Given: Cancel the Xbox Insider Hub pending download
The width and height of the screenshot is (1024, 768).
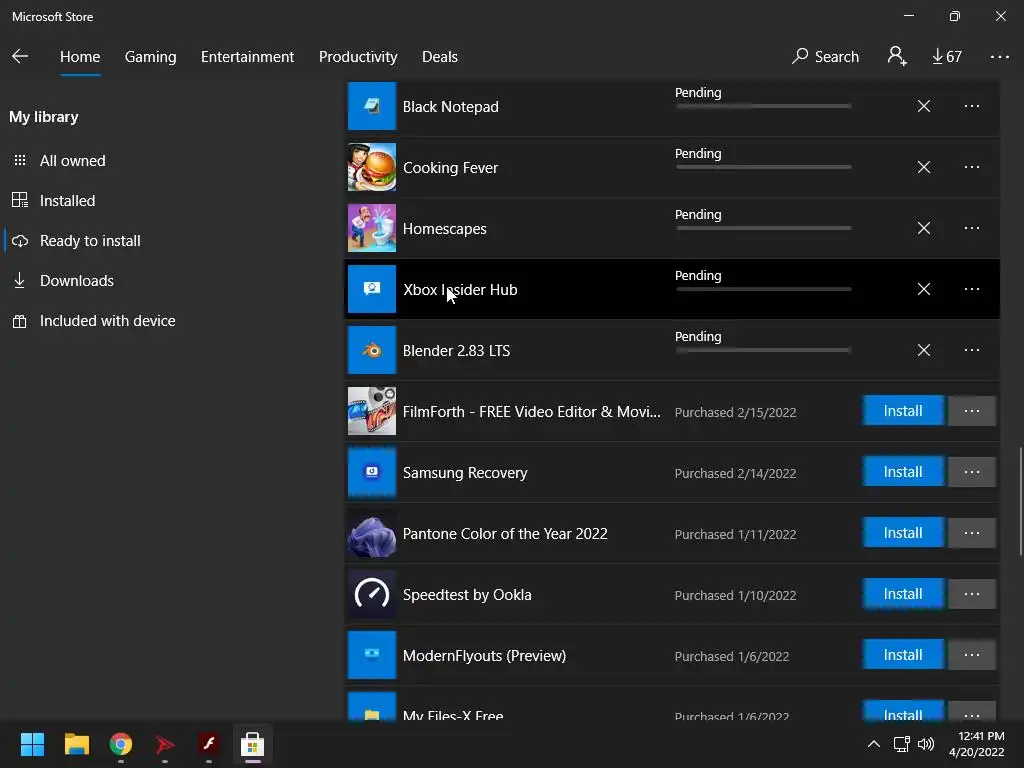Looking at the screenshot, I should (x=923, y=289).
